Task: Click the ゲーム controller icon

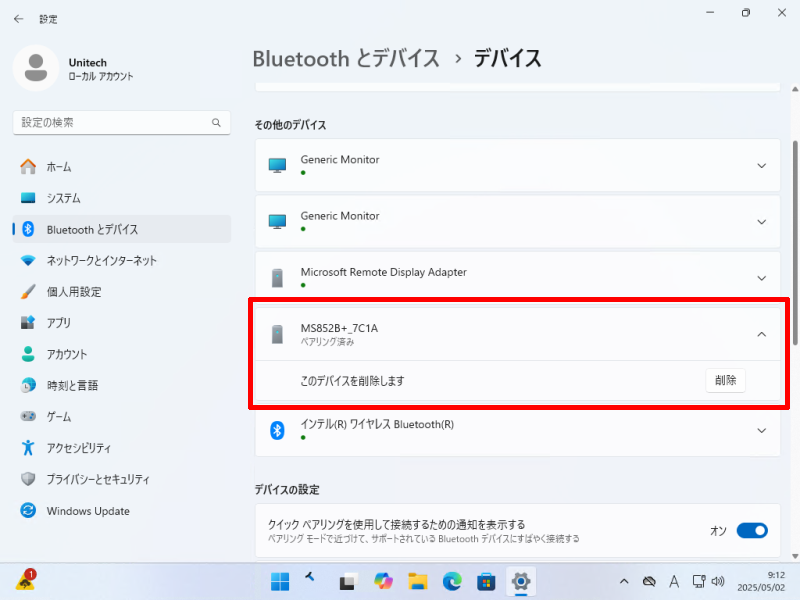Action: (x=28, y=416)
